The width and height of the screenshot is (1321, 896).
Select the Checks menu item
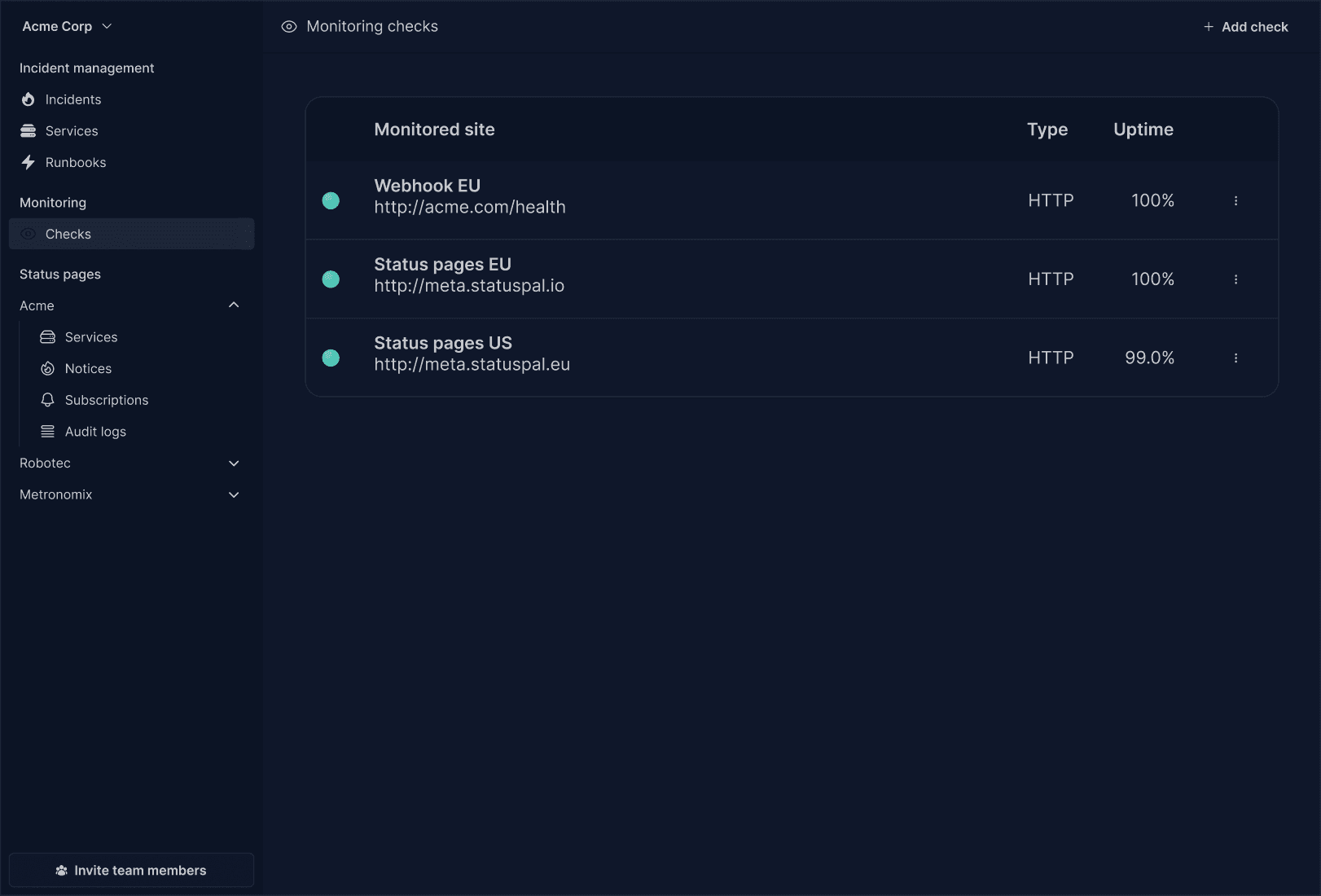click(131, 234)
